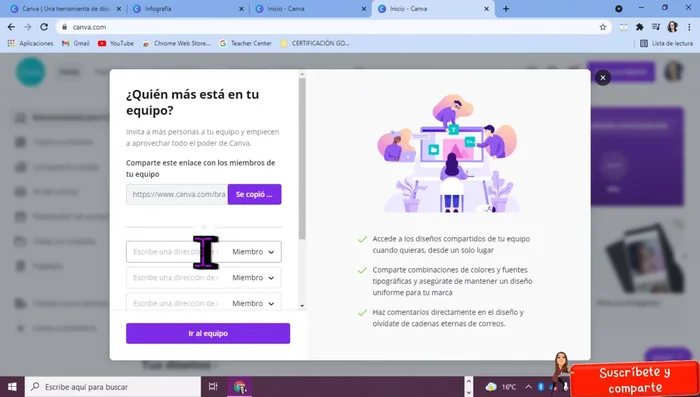The height and width of the screenshot is (397, 700).
Task: Switch to the 'Canva | Una herramienta' tab
Action: click(x=66, y=9)
